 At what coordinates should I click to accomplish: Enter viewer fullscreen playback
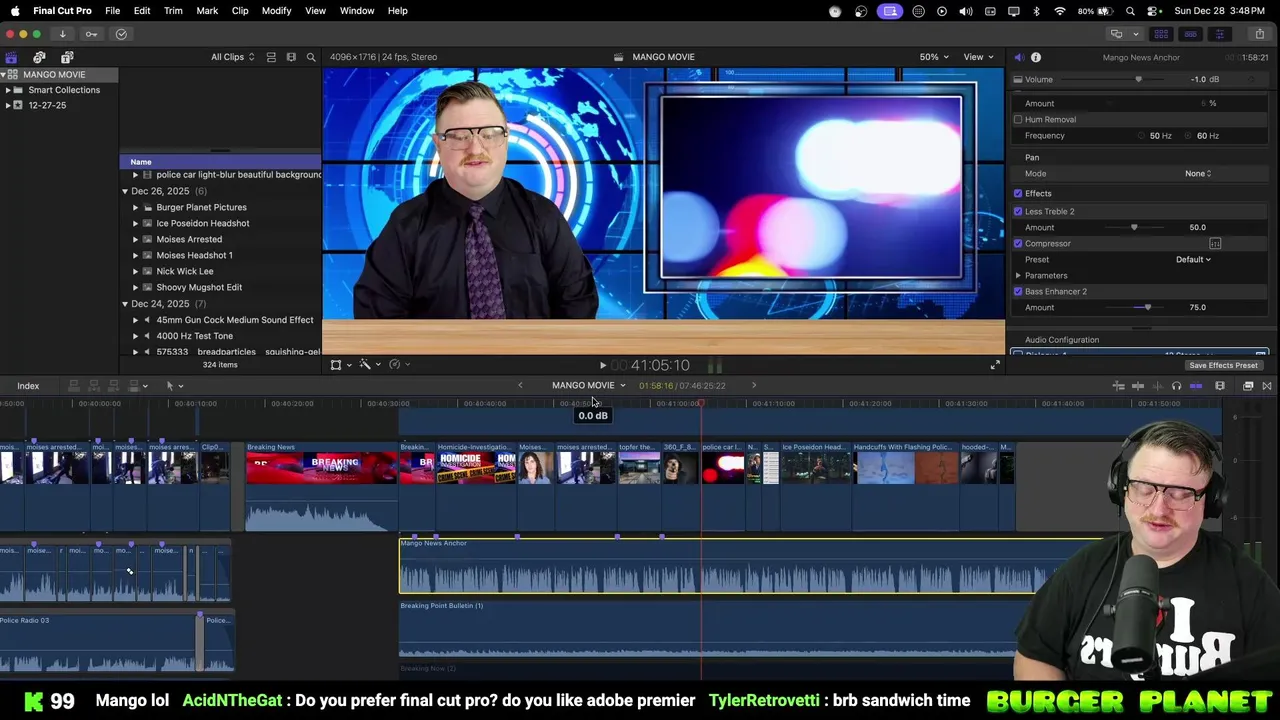pos(994,365)
